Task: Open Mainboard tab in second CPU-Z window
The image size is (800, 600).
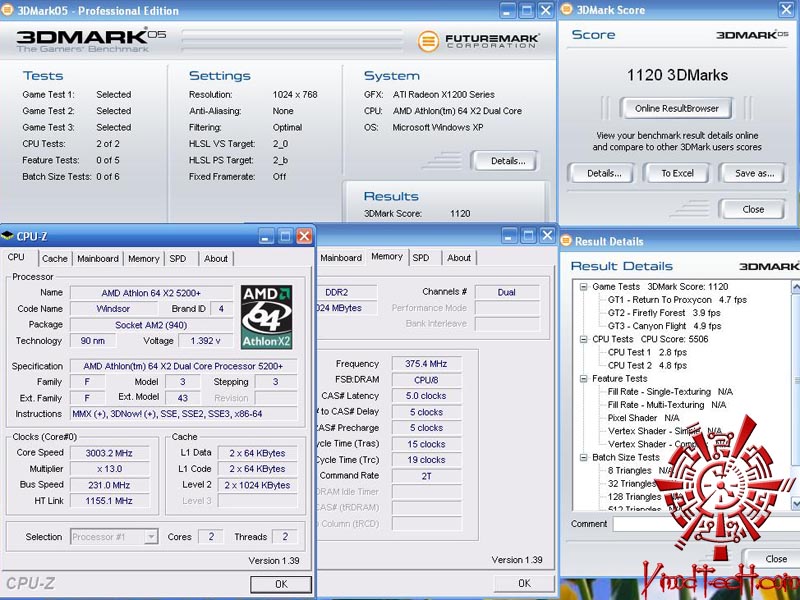Action: click(x=341, y=258)
